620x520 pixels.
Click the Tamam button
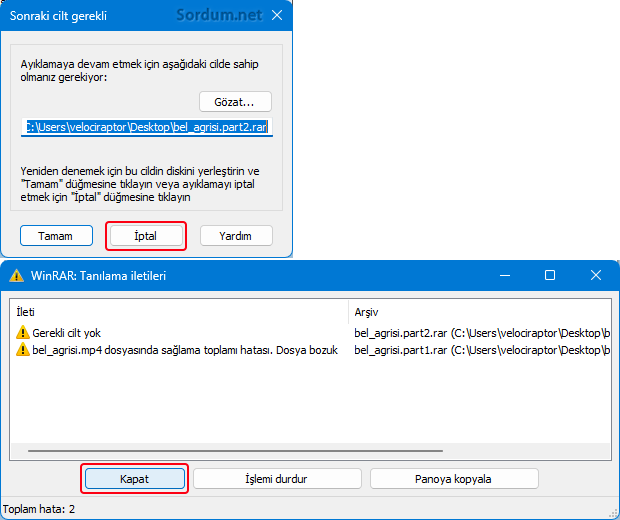pyautogui.click(x=56, y=236)
